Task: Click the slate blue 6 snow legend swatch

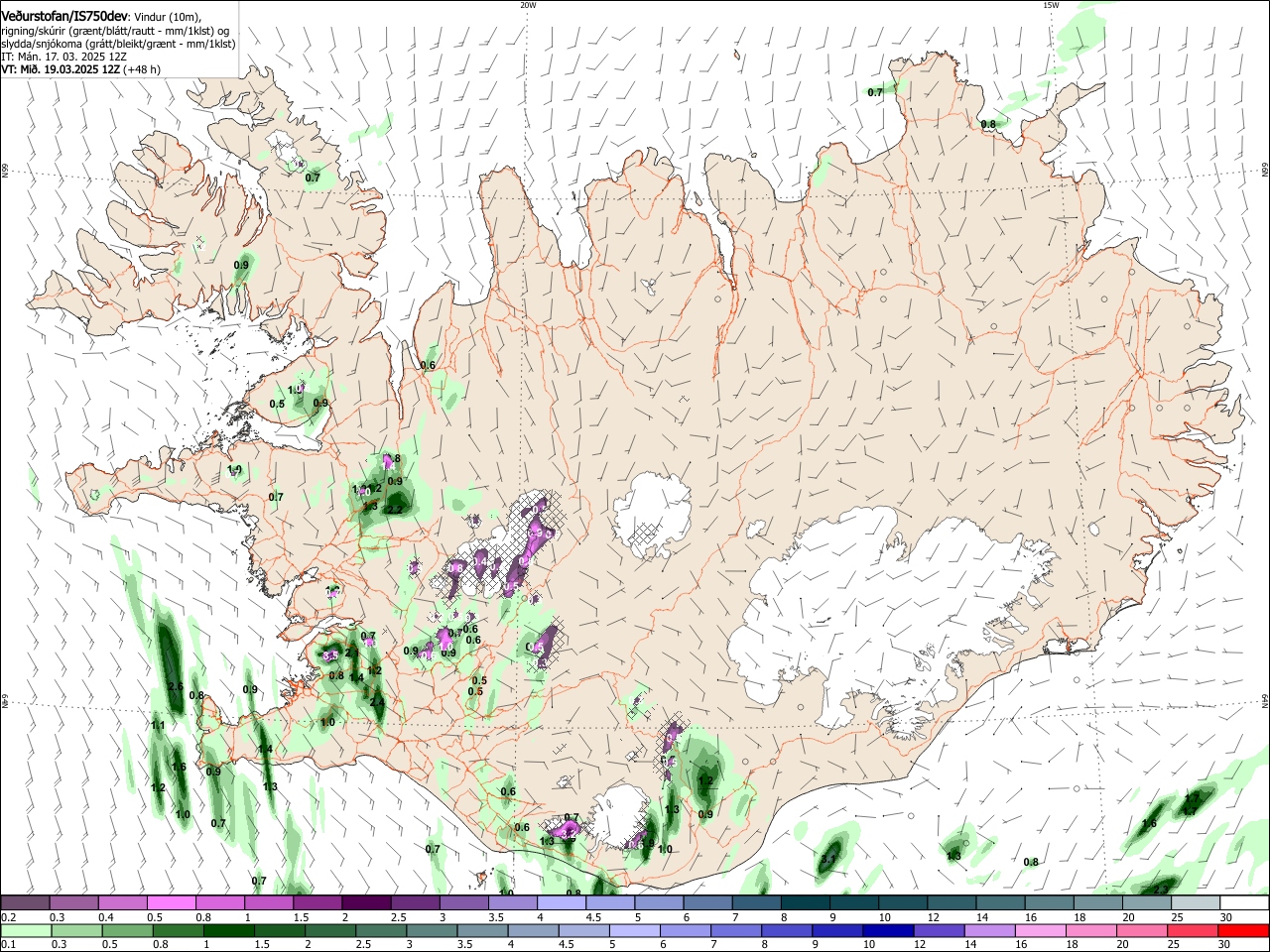Action: 708,902
